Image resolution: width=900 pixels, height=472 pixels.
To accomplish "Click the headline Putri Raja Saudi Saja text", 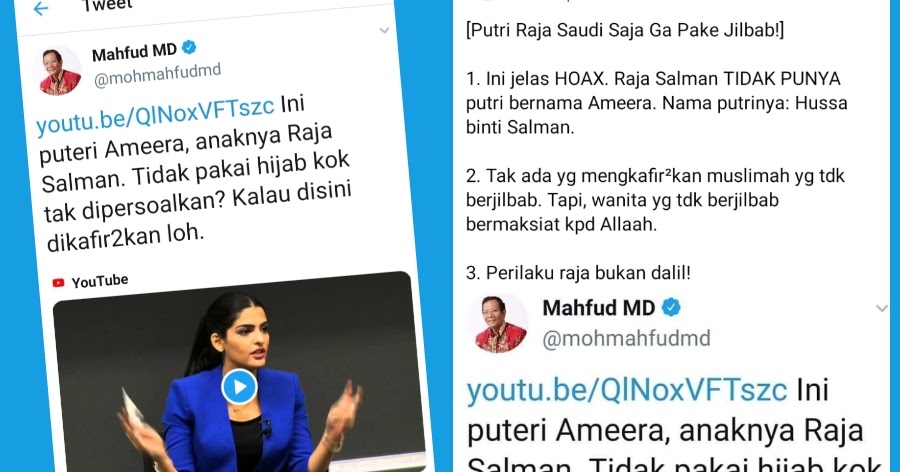I will [x=625, y=30].
